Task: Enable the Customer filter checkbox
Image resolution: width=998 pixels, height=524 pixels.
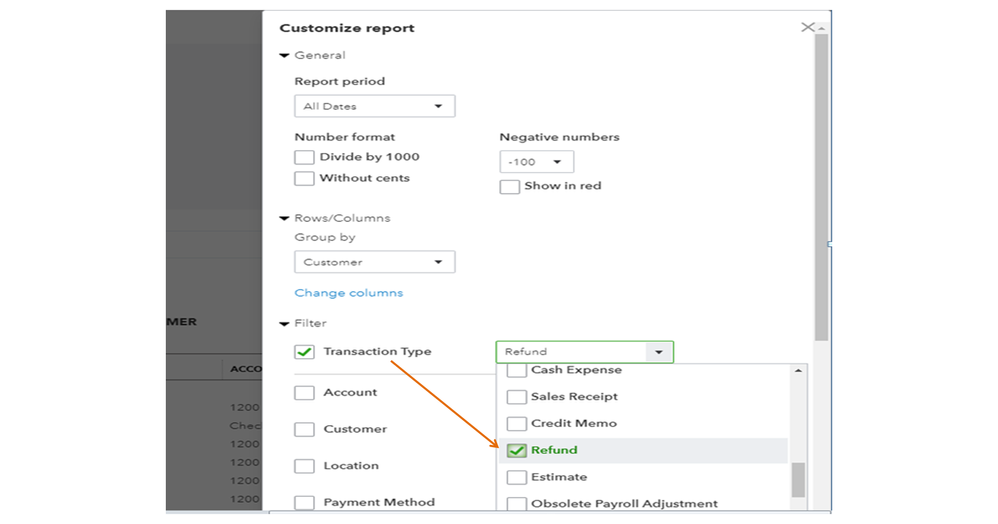Action: [305, 429]
